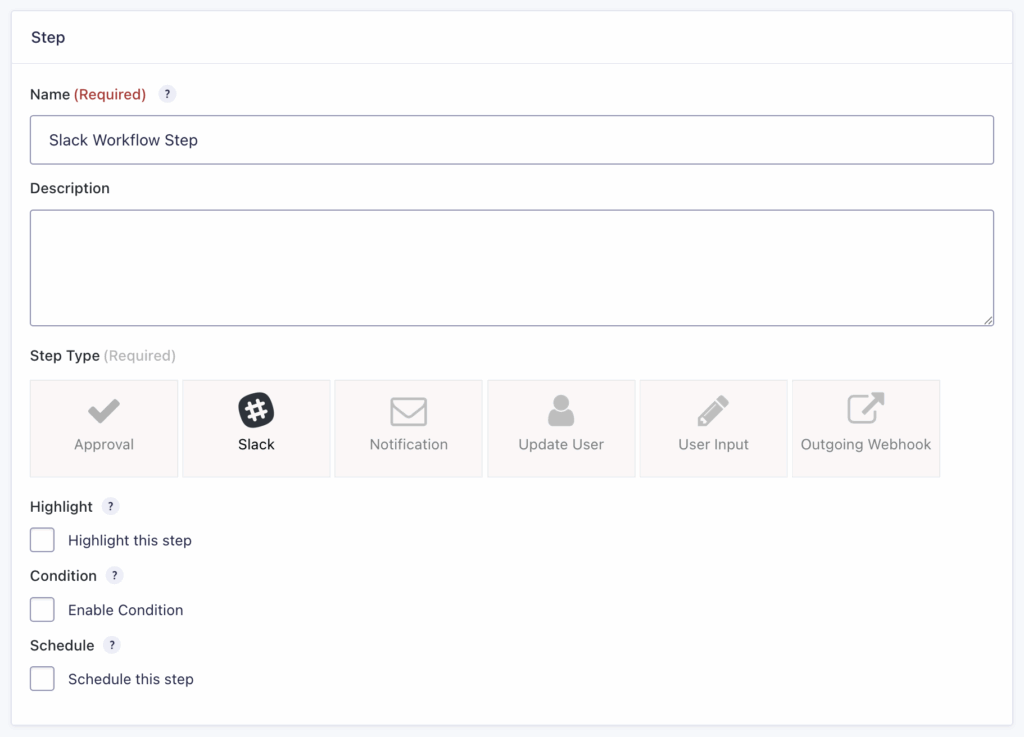This screenshot has width=1024, height=737.
Task: View the Schedule help tooltip
Action: [x=110, y=645]
